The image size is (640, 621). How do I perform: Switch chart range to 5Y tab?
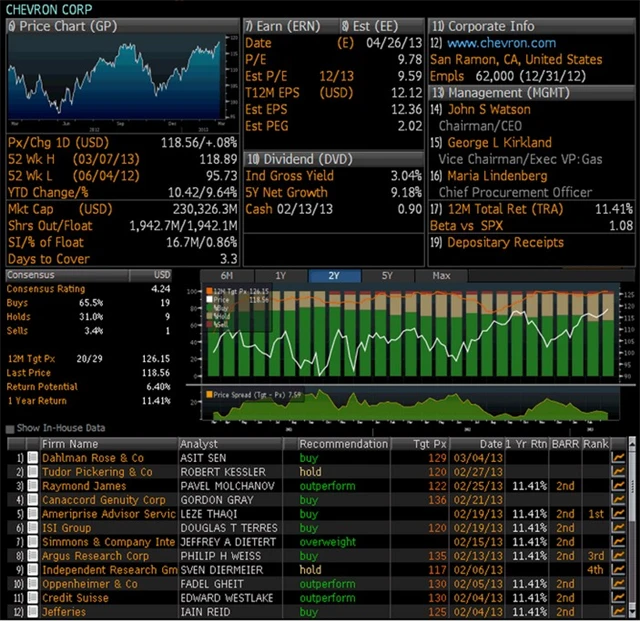pos(385,275)
